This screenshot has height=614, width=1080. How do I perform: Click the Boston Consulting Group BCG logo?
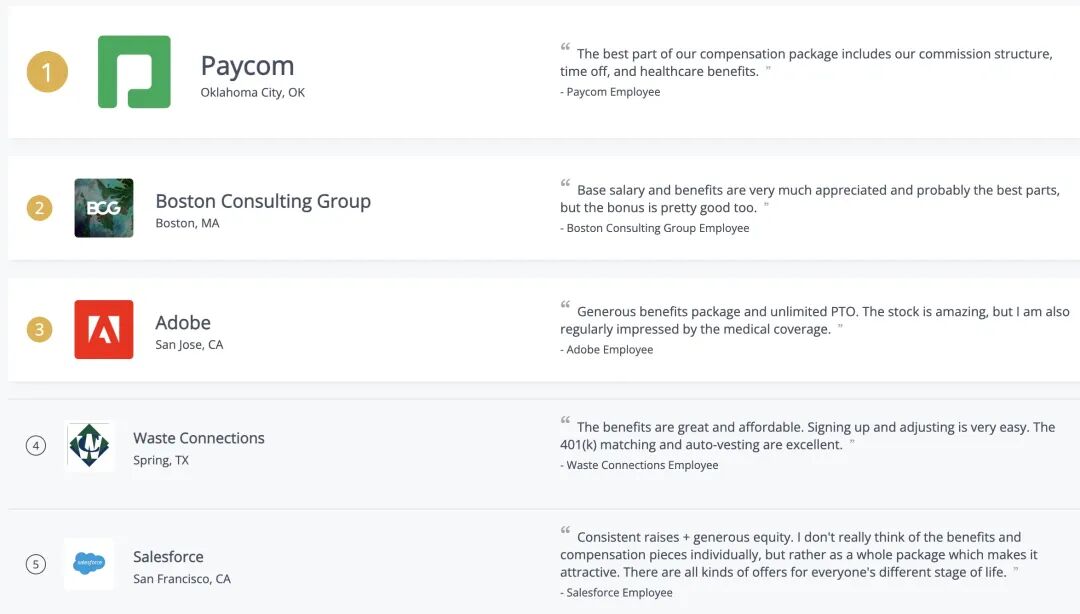(x=103, y=208)
